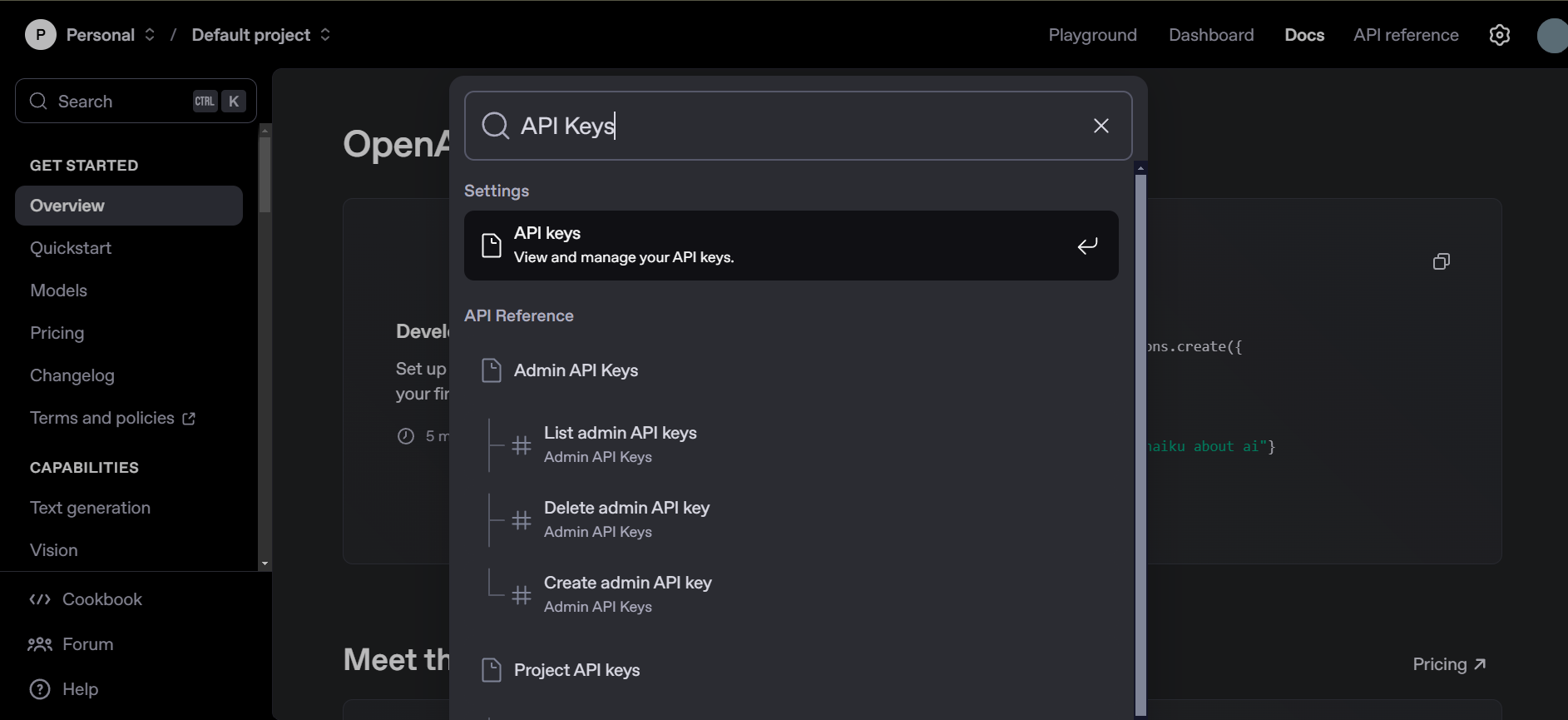Click the K shortcut badge in the sidebar search
Screen dimensions: 1568x720
(x=234, y=102)
